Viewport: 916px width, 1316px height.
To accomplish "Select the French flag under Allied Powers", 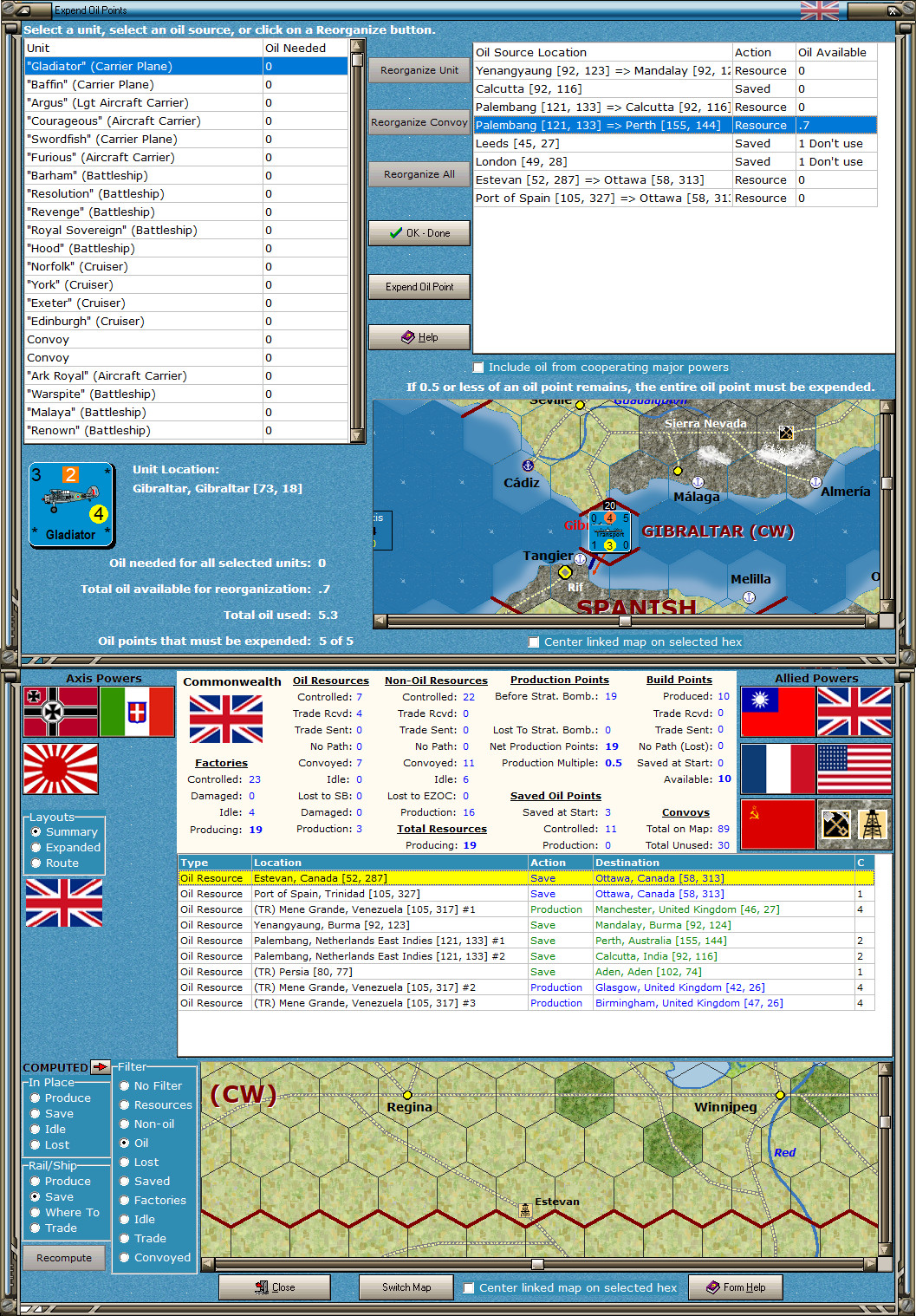I will (778, 768).
